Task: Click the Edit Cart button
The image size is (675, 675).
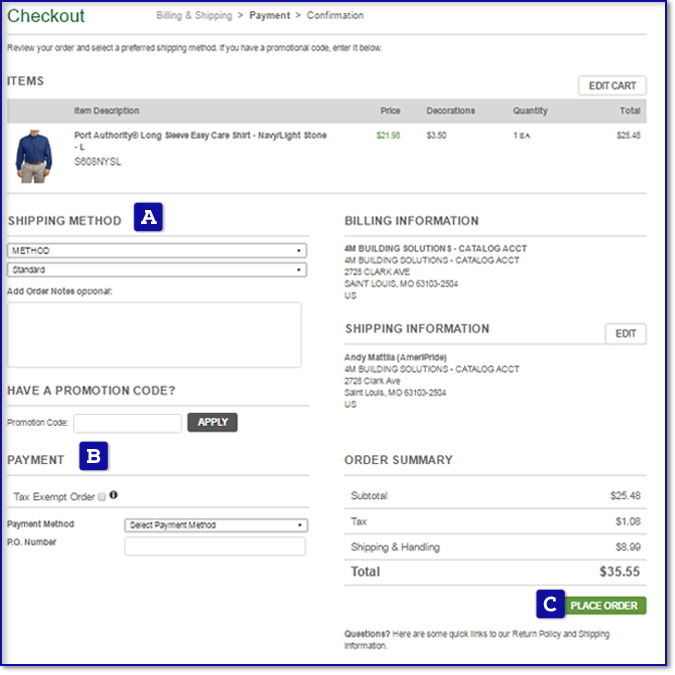Action: (612, 86)
